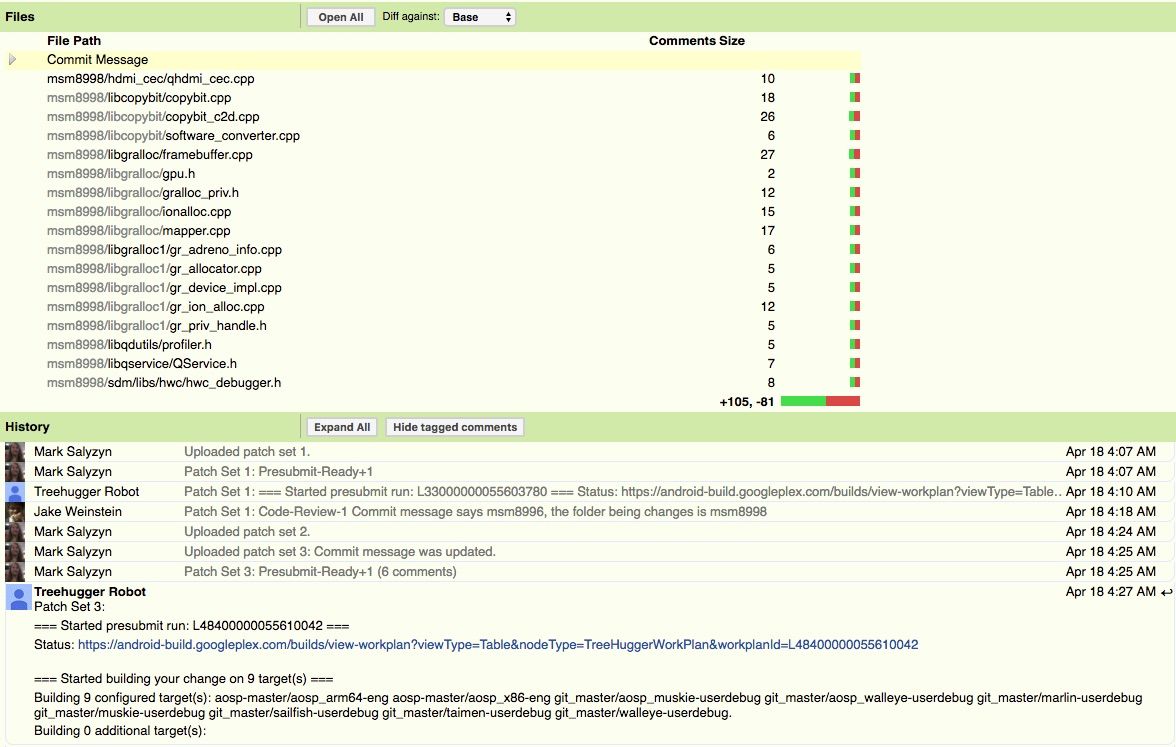Open file gr_device_impl.cpp
The width and height of the screenshot is (1176, 747).
[164, 288]
